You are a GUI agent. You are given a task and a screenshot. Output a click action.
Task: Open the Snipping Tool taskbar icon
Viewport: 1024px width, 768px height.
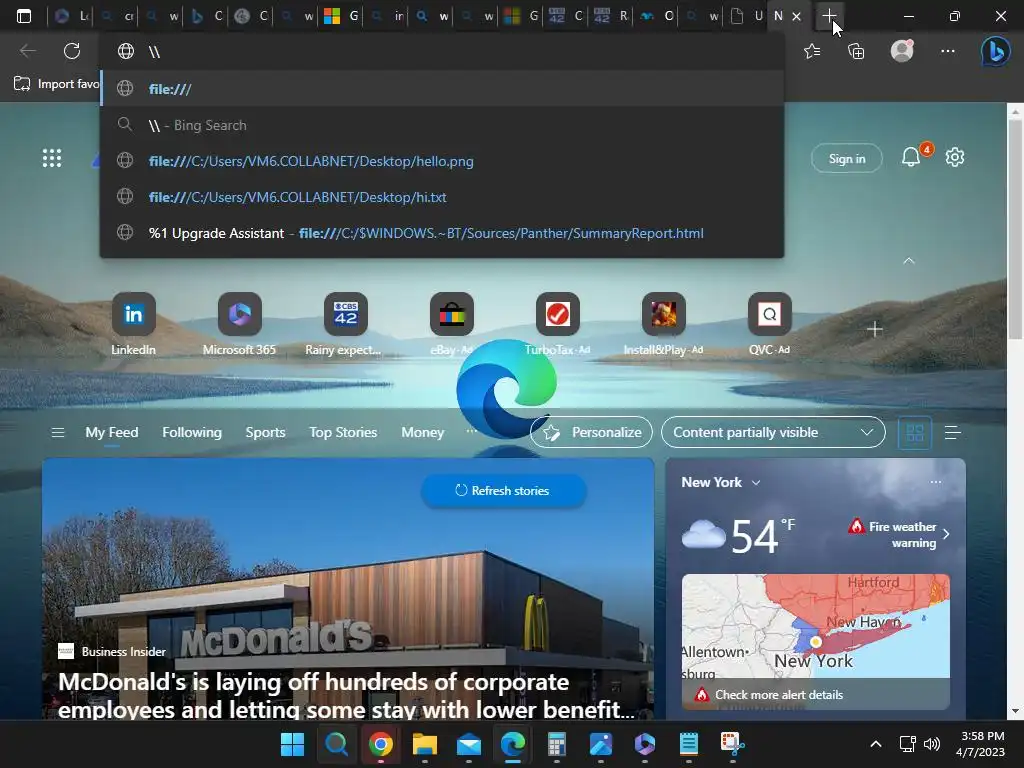[732, 744]
